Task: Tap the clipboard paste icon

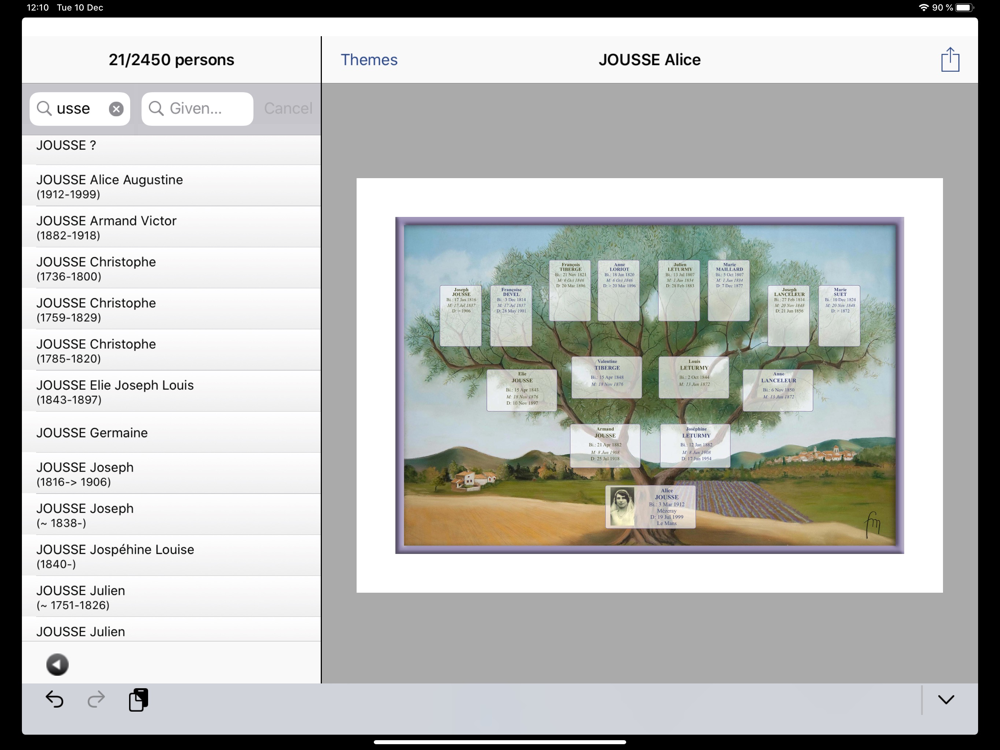Action: point(138,700)
